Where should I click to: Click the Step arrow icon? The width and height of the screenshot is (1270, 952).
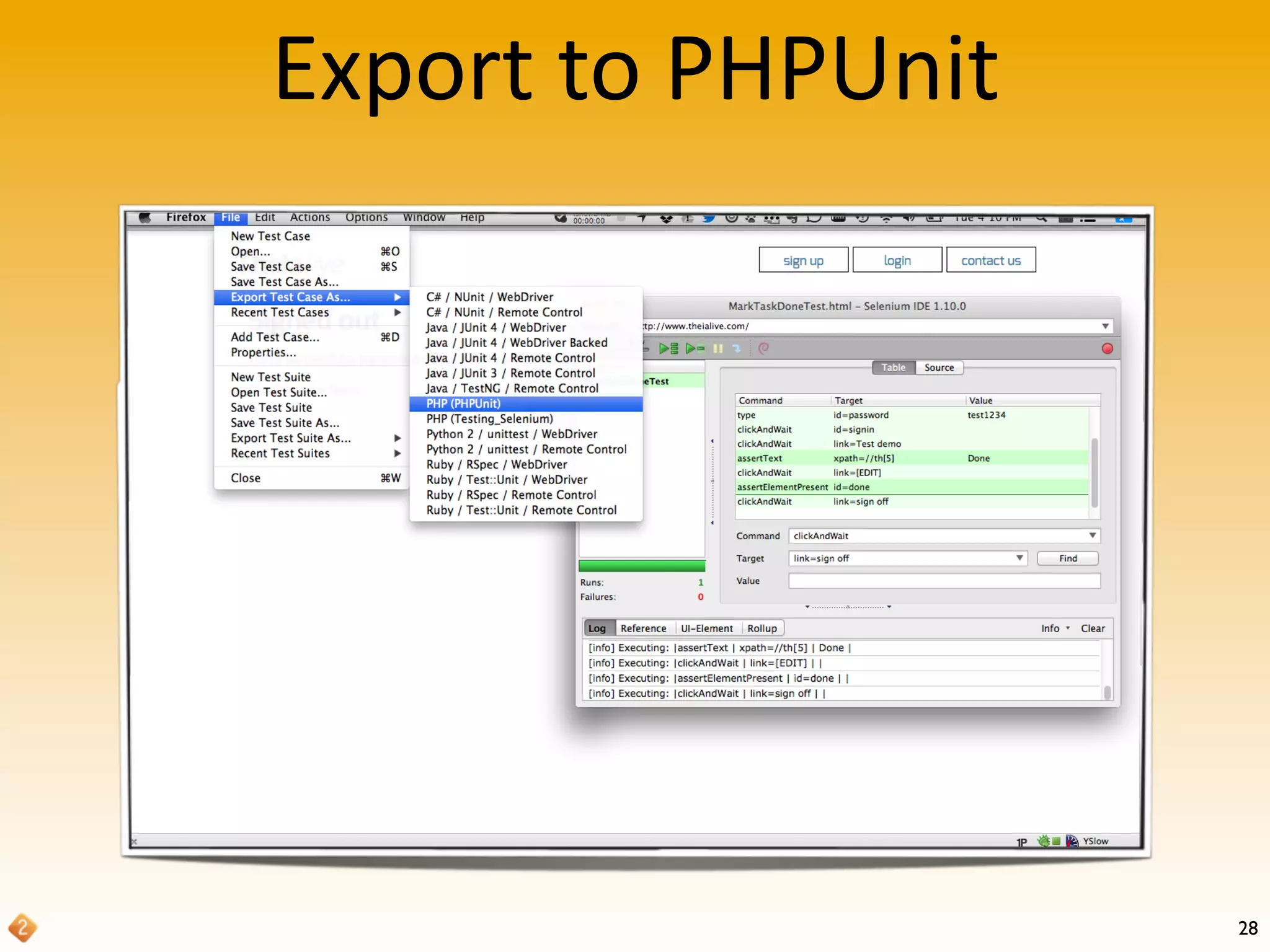737,348
